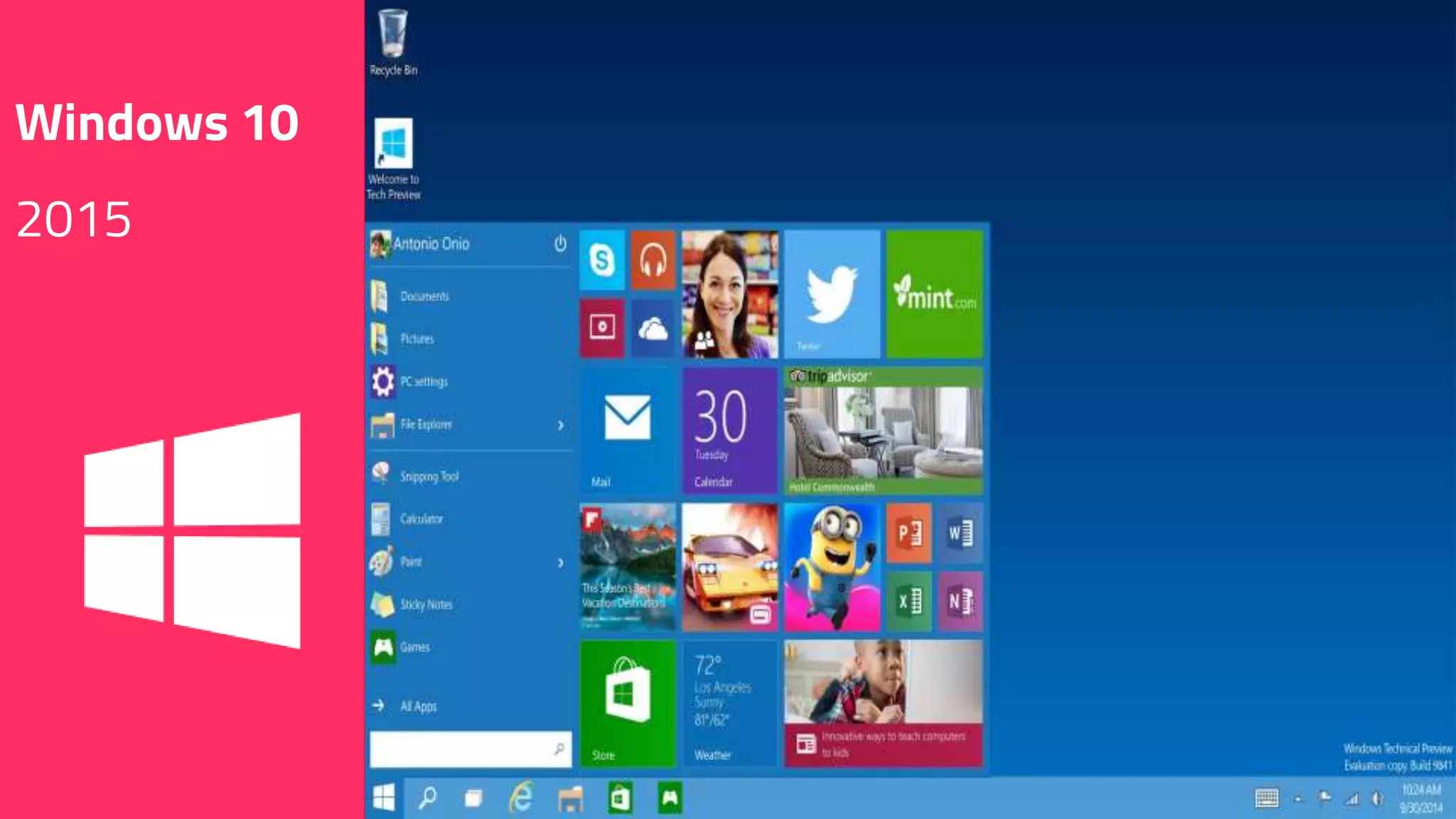Open Task View on taskbar
1456x819 pixels.
(x=473, y=798)
